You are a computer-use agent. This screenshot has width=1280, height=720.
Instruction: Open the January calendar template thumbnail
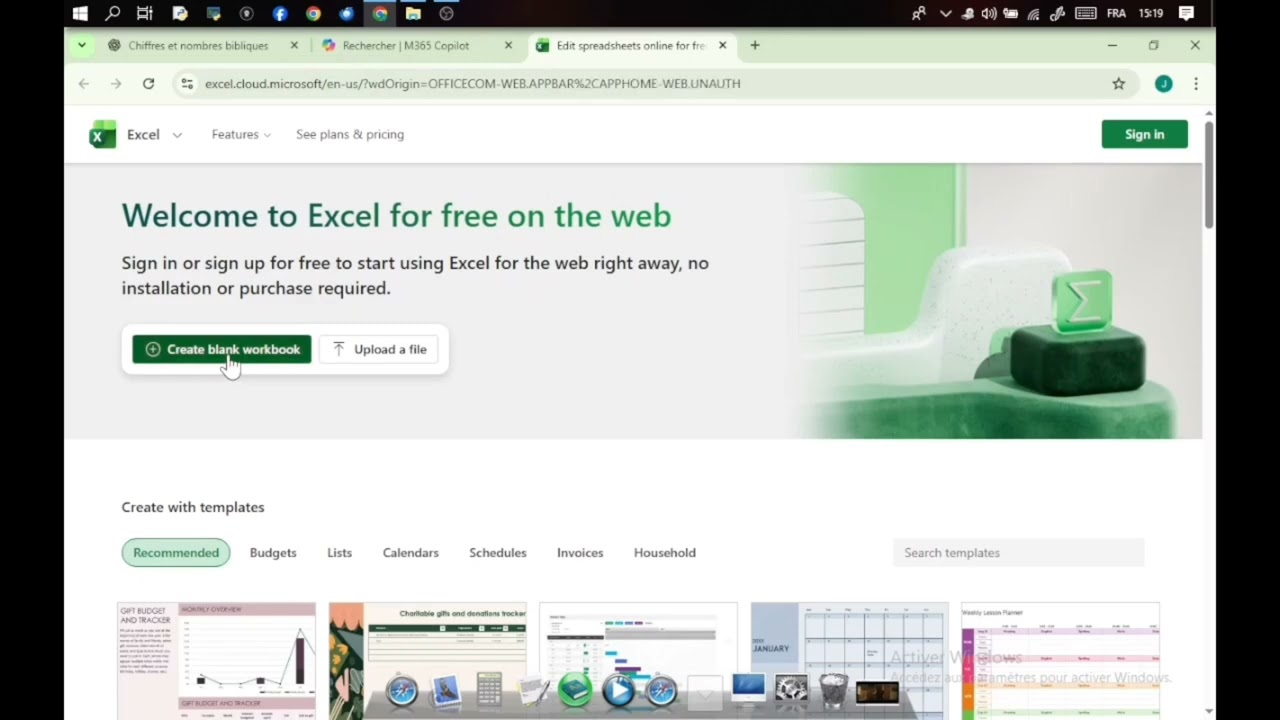click(849, 661)
